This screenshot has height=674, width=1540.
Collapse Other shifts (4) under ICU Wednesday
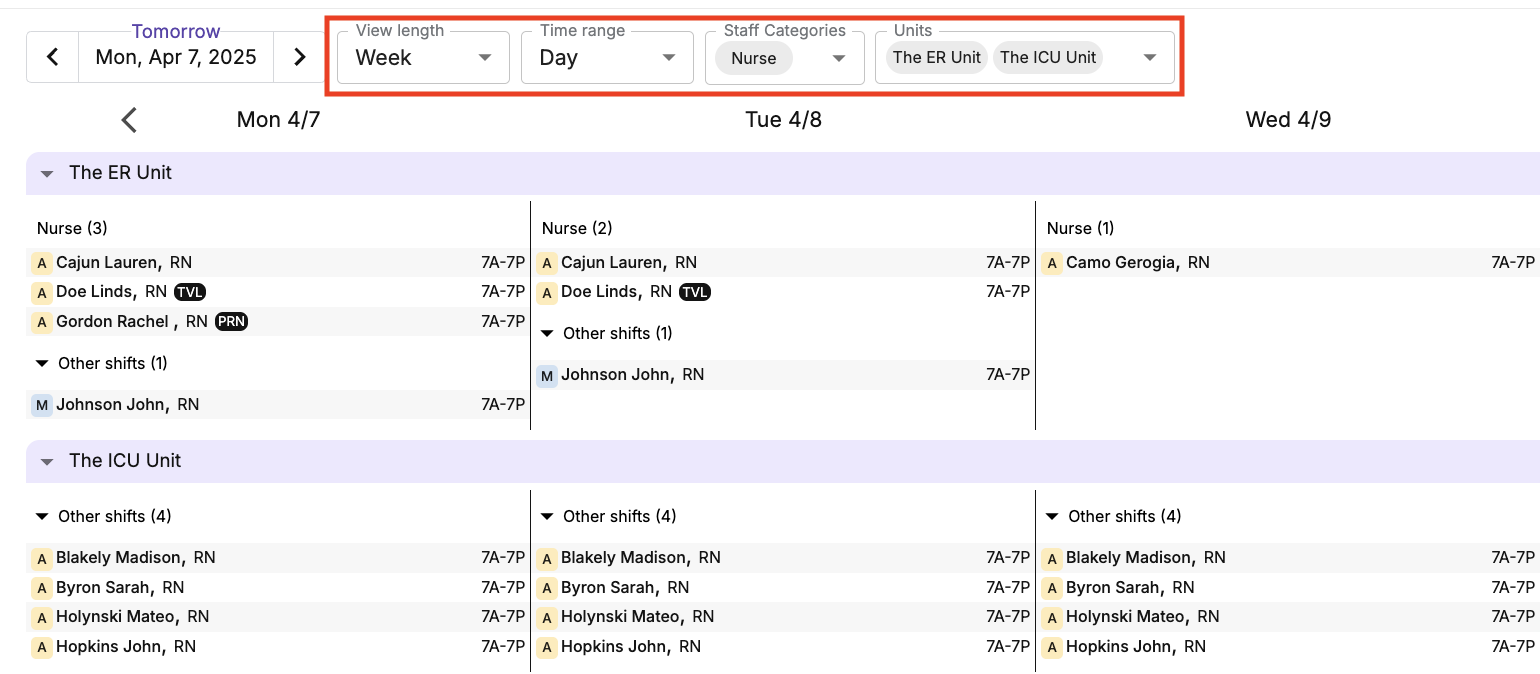pos(1052,516)
